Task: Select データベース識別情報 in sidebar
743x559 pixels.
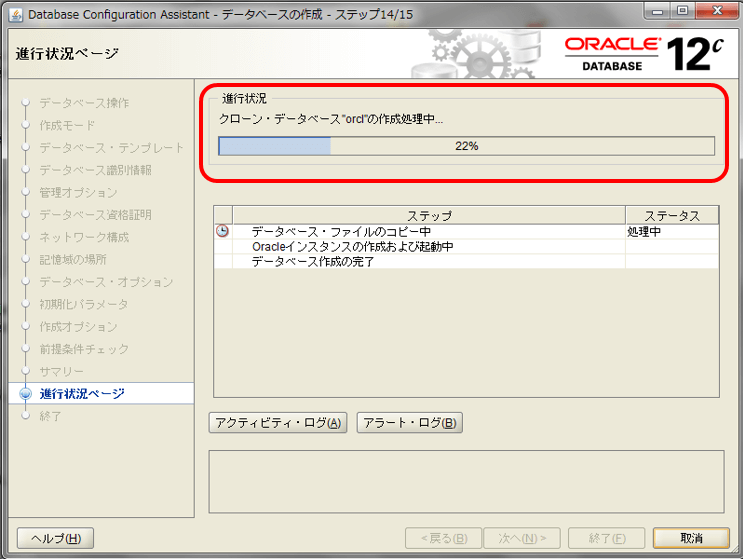Action: point(95,170)
